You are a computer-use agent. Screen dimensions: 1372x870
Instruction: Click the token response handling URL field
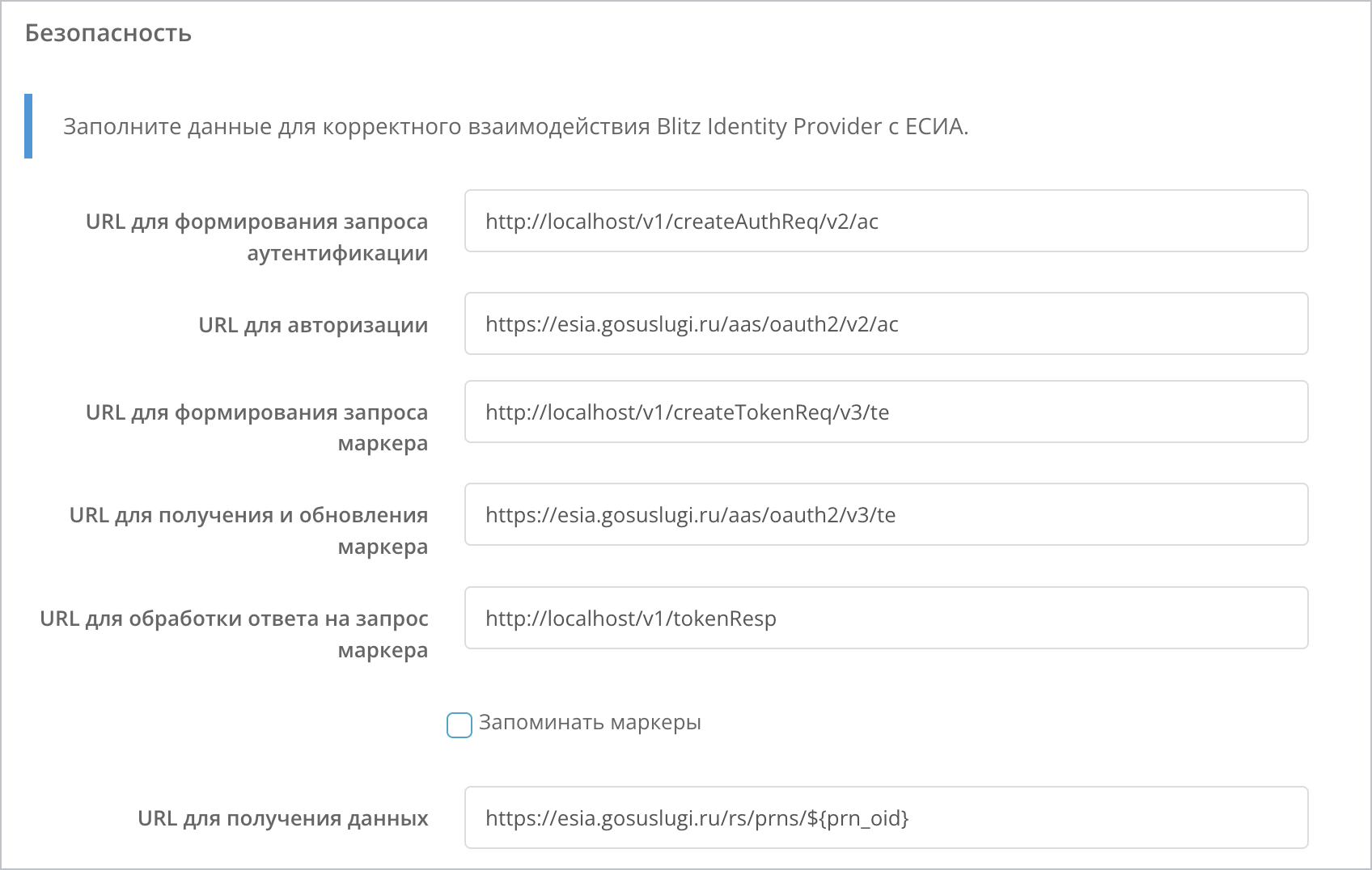point(886,618)
